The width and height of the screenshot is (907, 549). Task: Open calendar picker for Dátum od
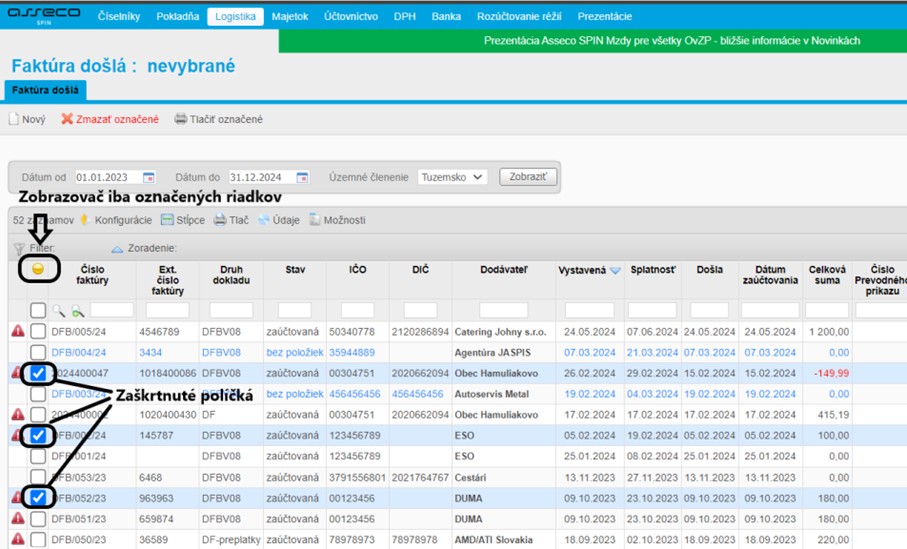(x=149, y=177)
